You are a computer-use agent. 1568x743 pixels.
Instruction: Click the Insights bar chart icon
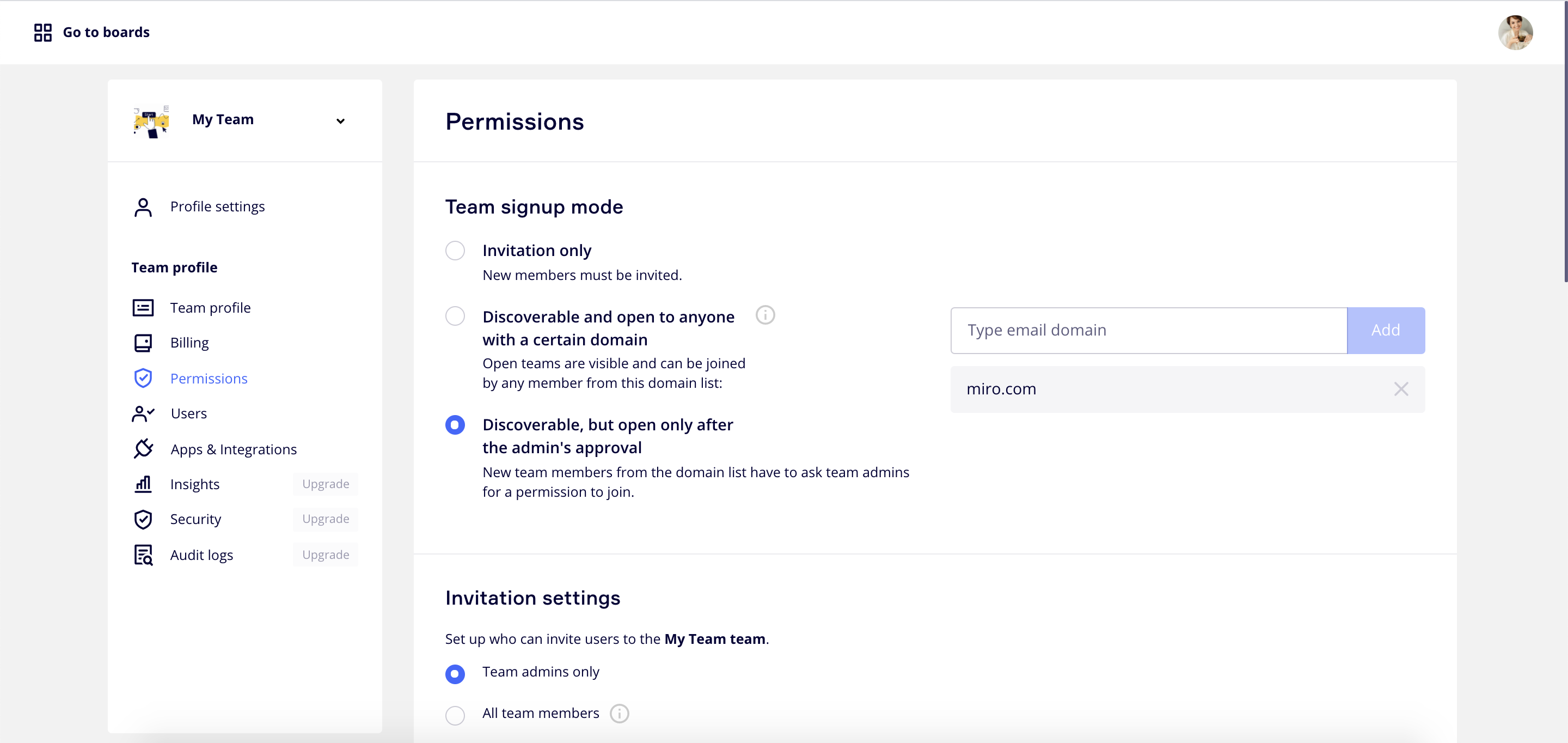point(143,484)
